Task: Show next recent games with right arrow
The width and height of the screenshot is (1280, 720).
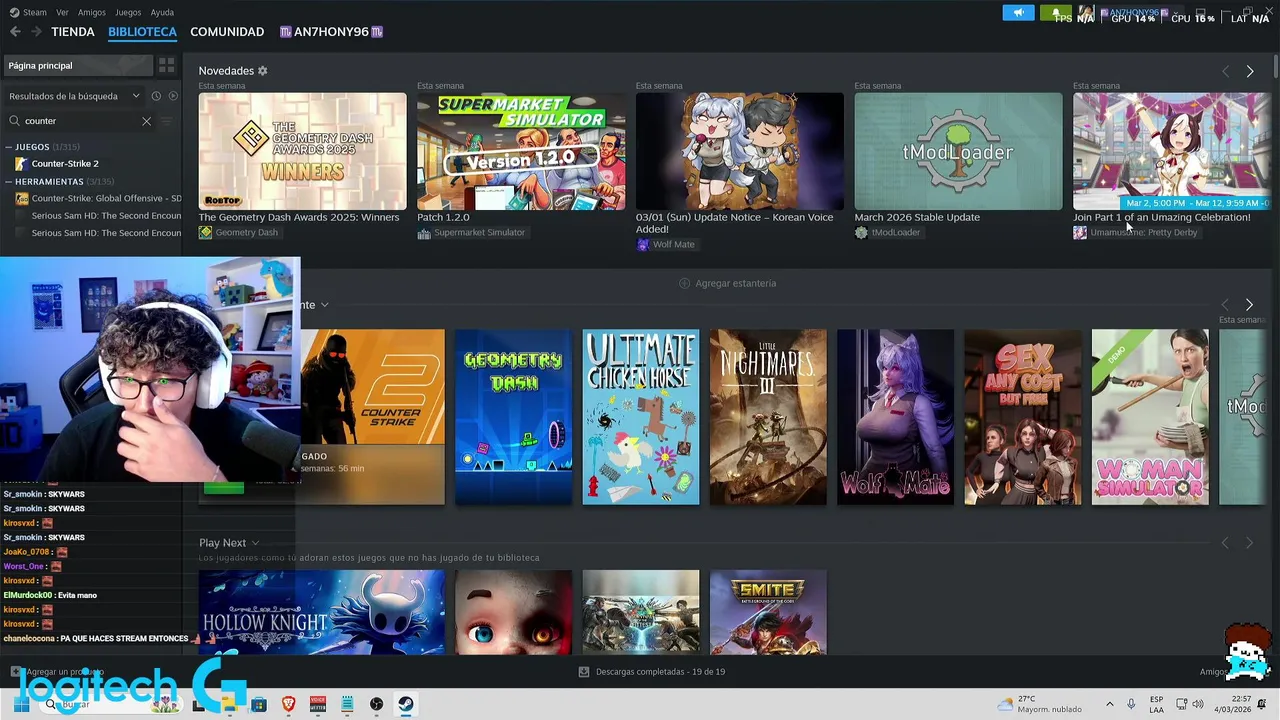Action: click(x=1249, y=304)
